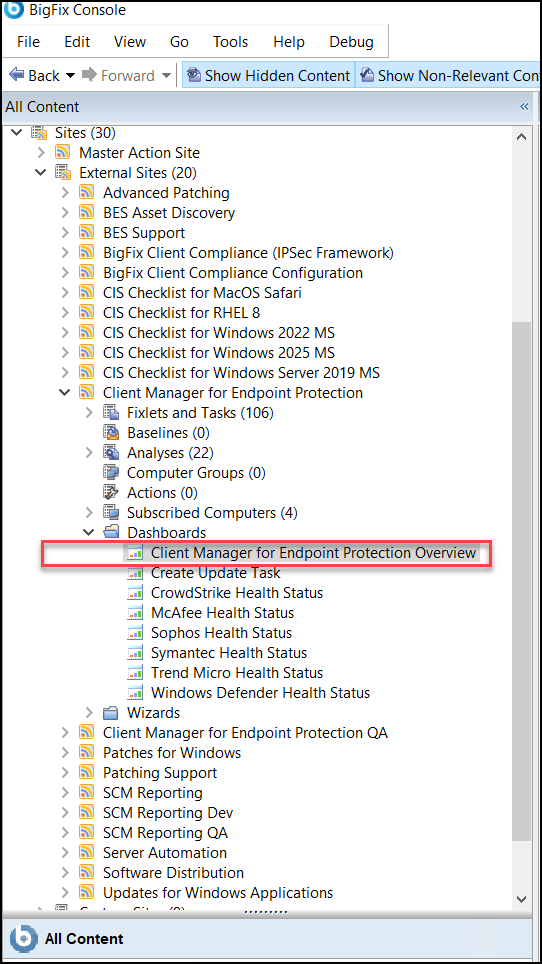542x964 pixels.
Task: Click the Dashboards folder icon
Action: click(x=111, y=532)
